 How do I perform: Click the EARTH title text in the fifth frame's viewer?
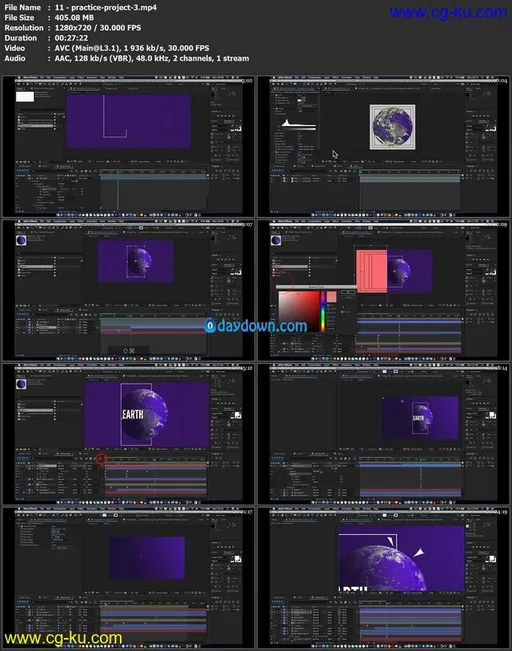[133, 414]
